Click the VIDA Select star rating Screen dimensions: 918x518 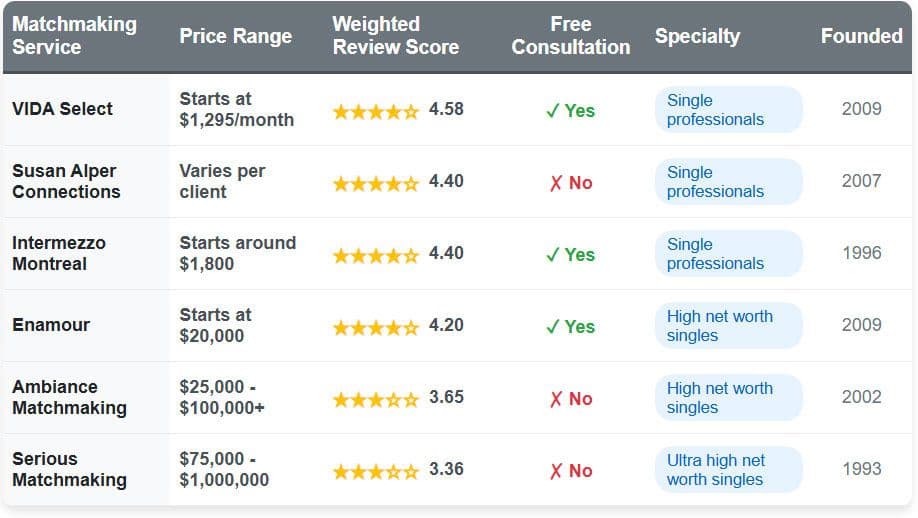click(x=376, y=111)
